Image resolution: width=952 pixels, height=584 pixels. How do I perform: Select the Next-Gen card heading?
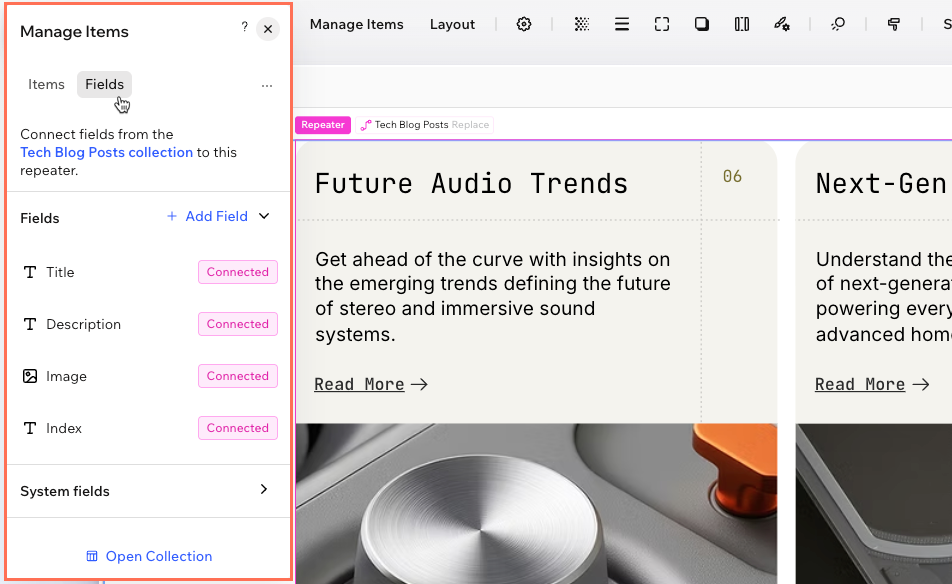click(881, 183)
